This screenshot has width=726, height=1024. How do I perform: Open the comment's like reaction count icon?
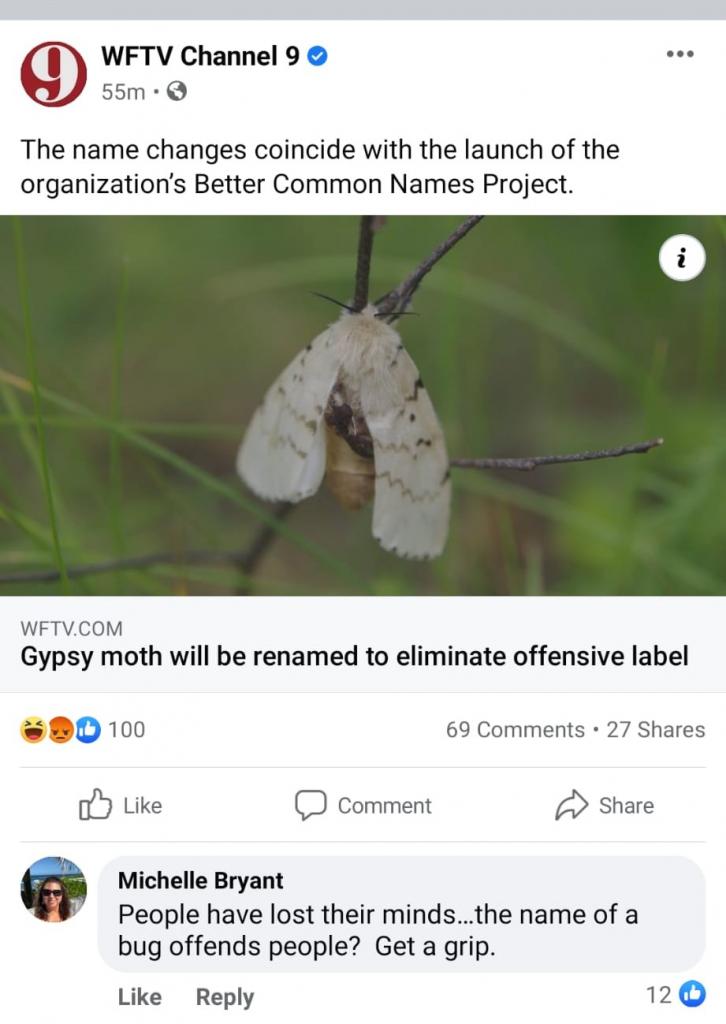(x=691, y=994)
